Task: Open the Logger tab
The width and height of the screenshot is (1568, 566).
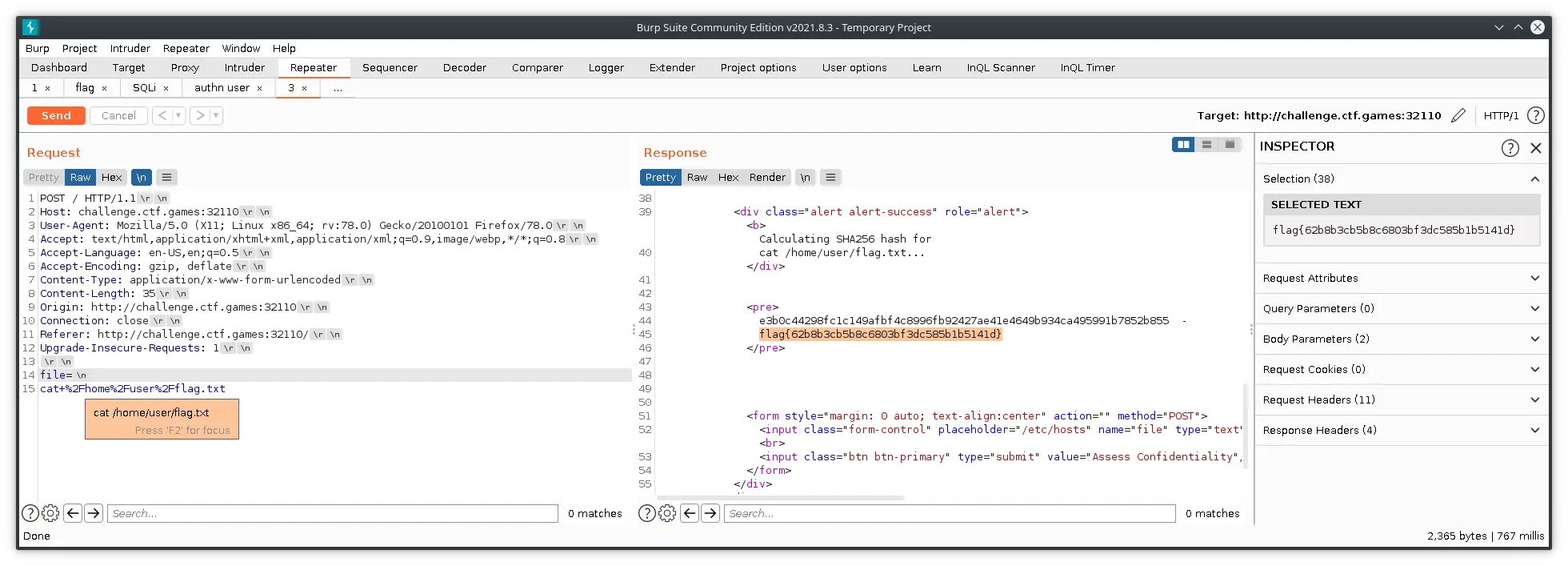Action: click(606, 68)
